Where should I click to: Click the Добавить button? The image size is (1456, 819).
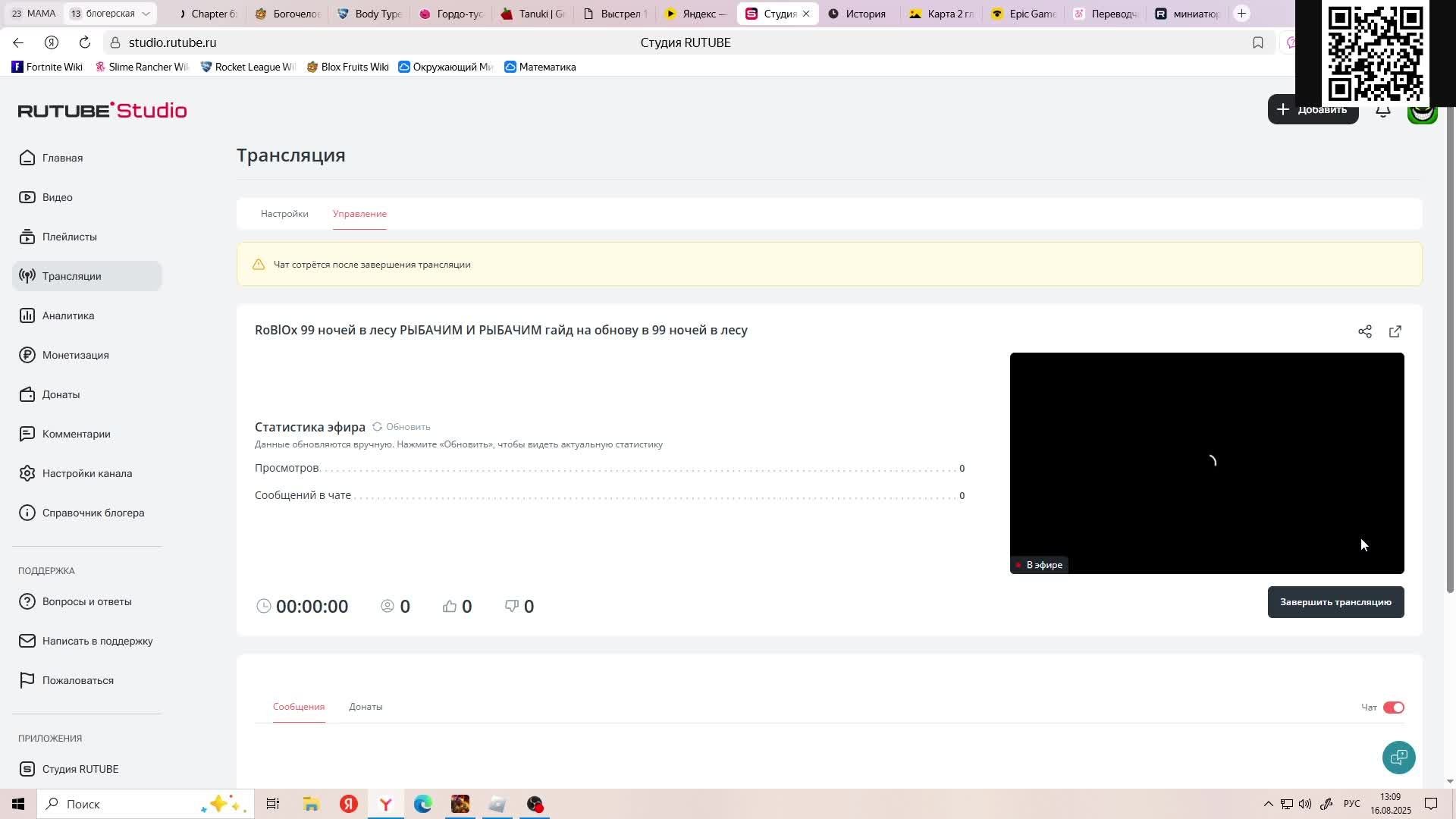click(x=1313, y=110)
